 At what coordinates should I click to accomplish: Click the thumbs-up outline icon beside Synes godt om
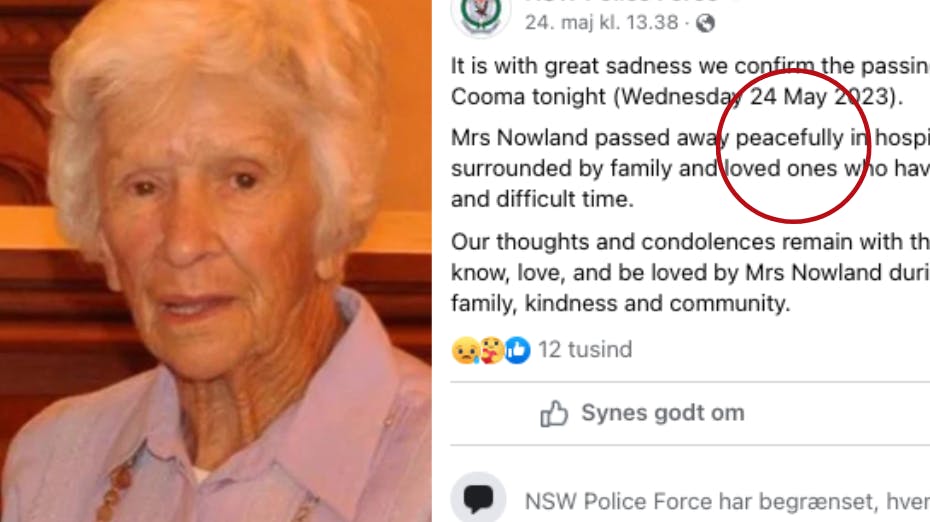point(554,413)
